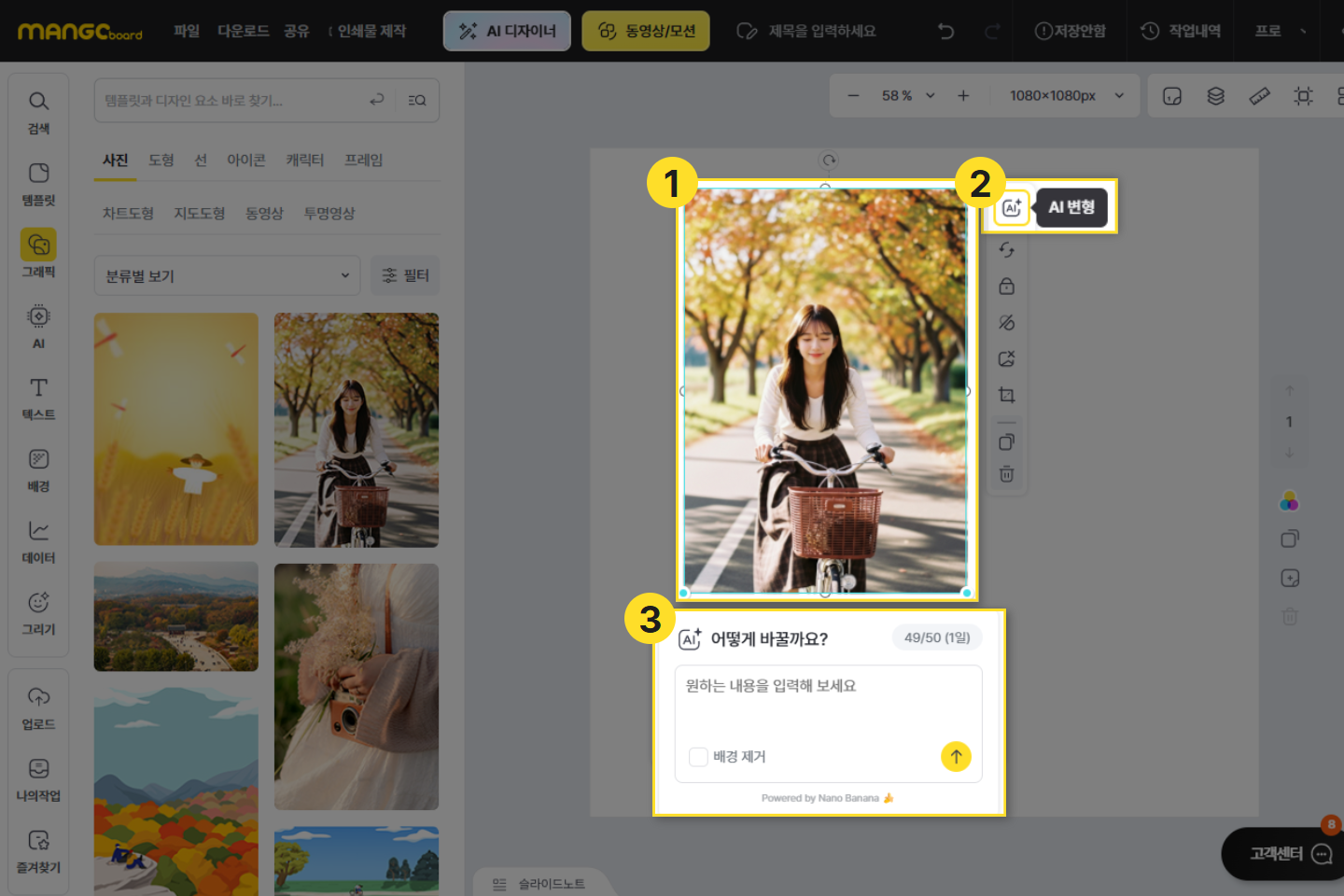Viewport: 1344px width, 896px height.
Task: Open the 파일 menu
Action: click(x=187, y=31)
